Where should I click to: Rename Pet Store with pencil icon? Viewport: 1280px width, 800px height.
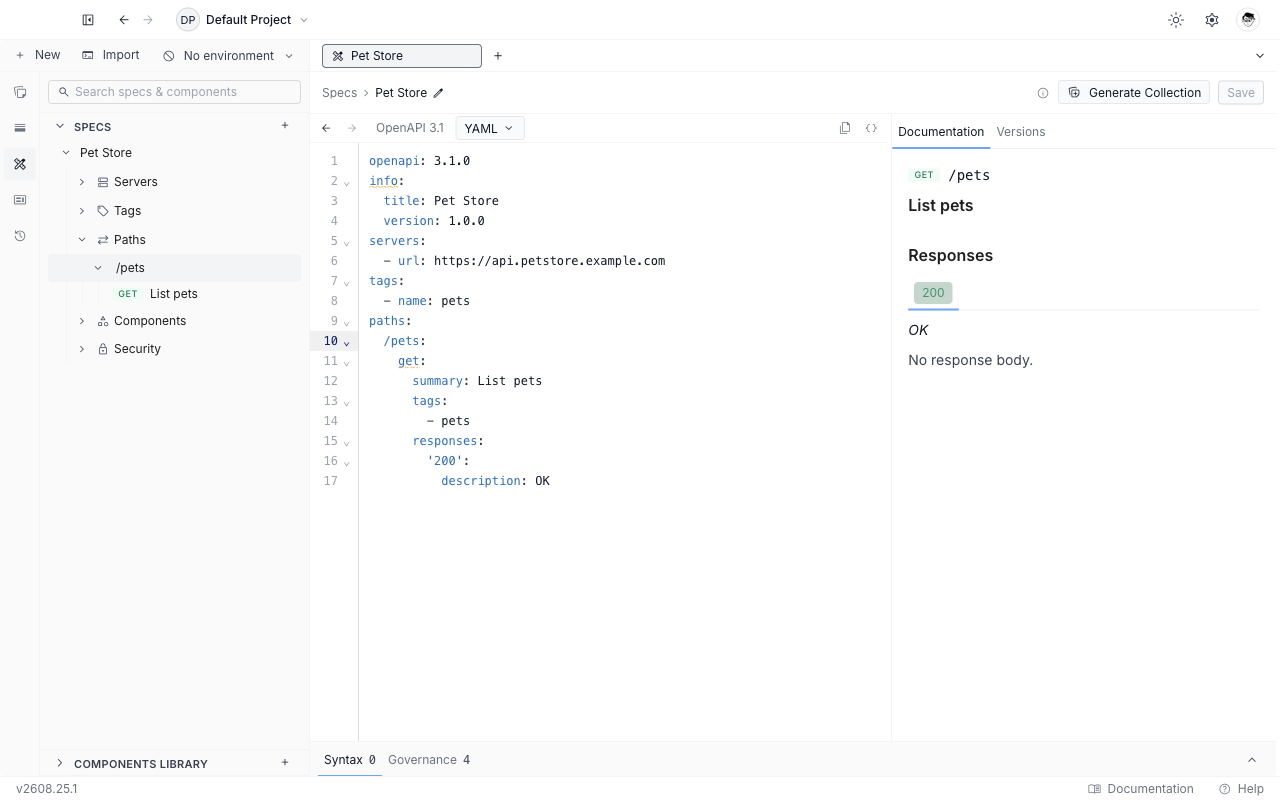click(x=438, y=93)
